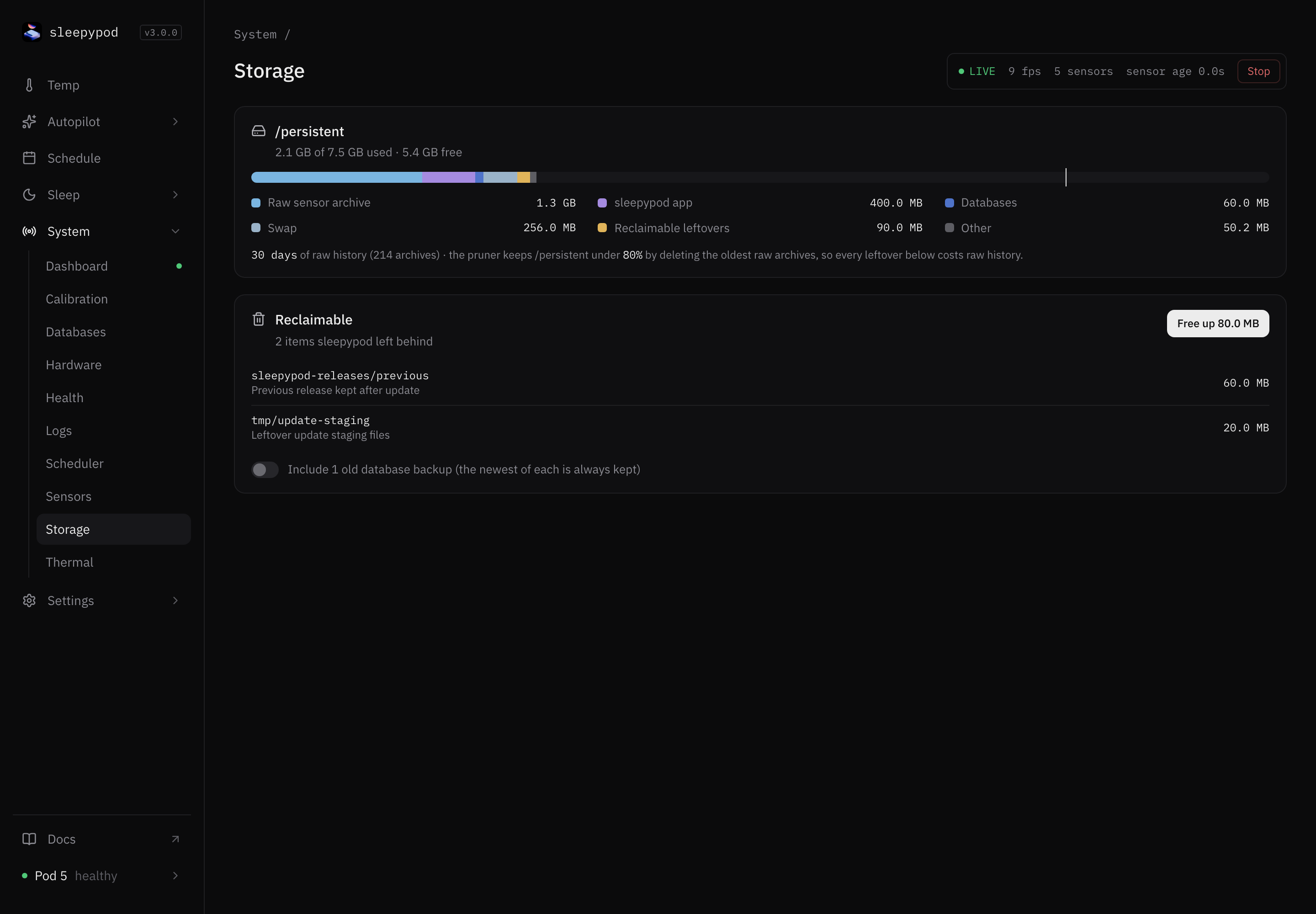Collapse the System section chevron
The image size is (1316, 914).
(175, 231)
